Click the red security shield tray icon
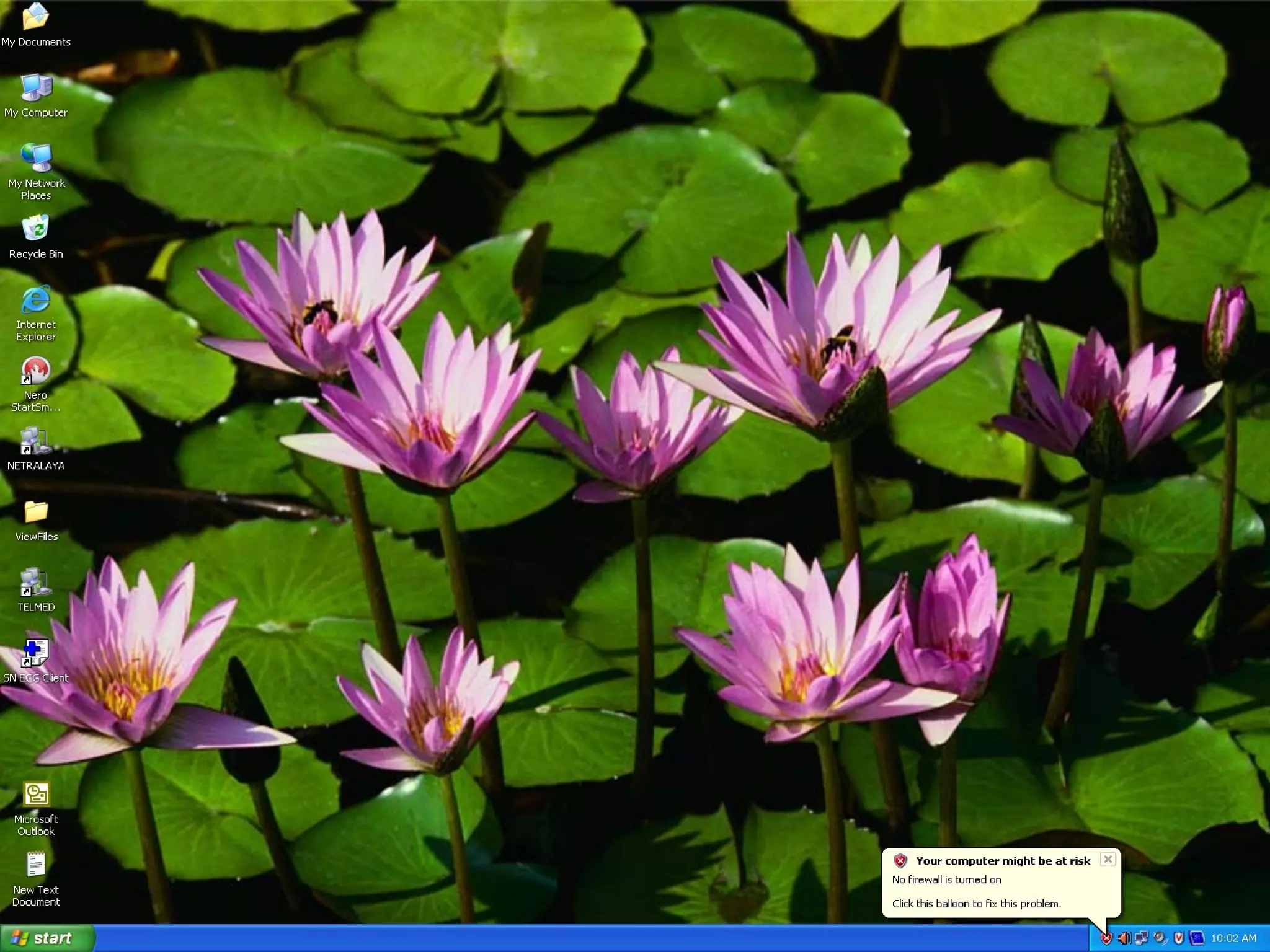This screenshot has width=1270, height=952. click(x=1106, y=938)
